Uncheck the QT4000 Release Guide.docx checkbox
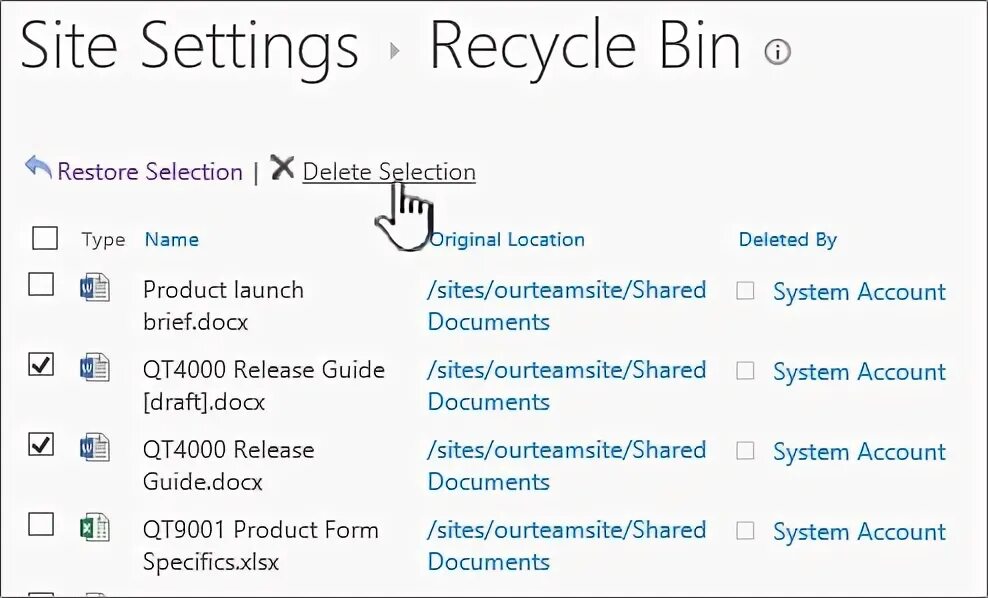This screenshot has width=988, height=598. [41, 444]
